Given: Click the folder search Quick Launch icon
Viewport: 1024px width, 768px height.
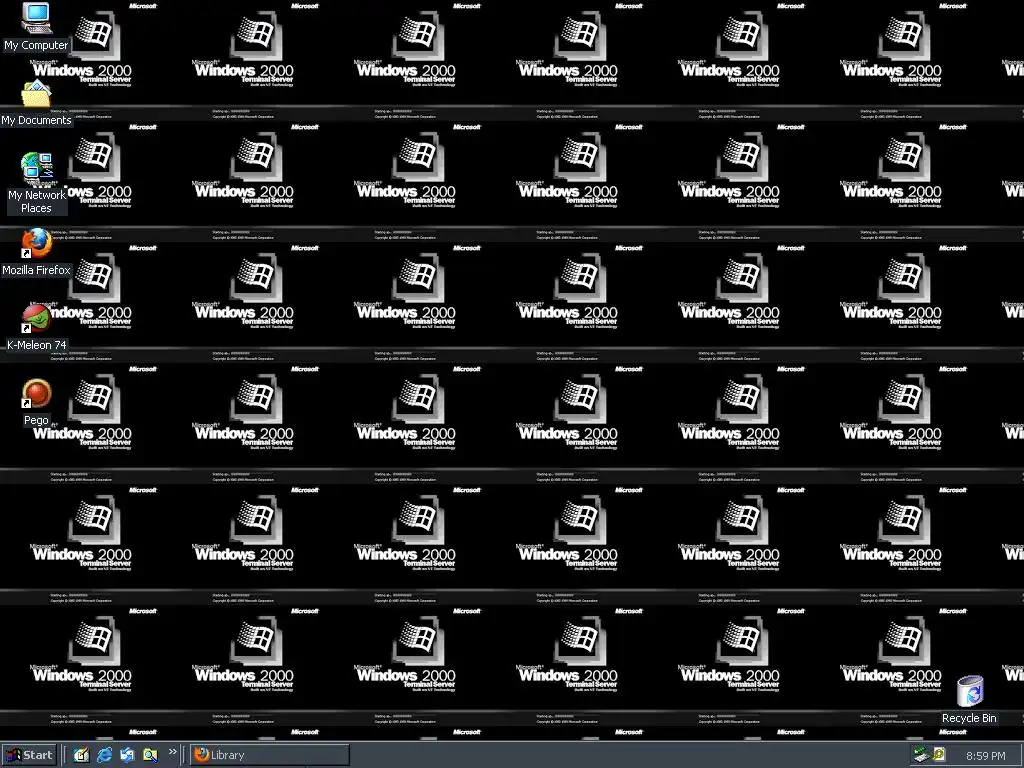Looking at the screenshot, I should pyautogui.click(x=150, y=755).
